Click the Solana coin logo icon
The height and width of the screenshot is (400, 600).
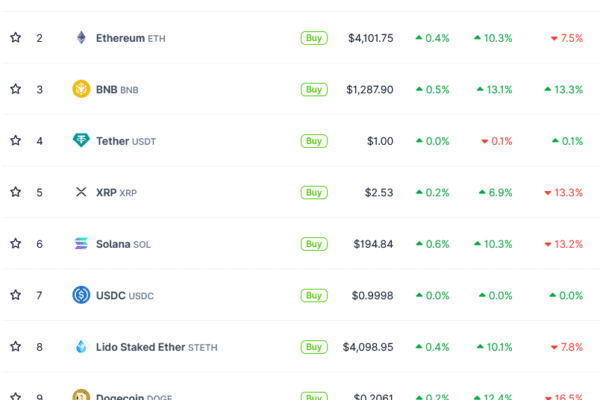pos(81,244)
